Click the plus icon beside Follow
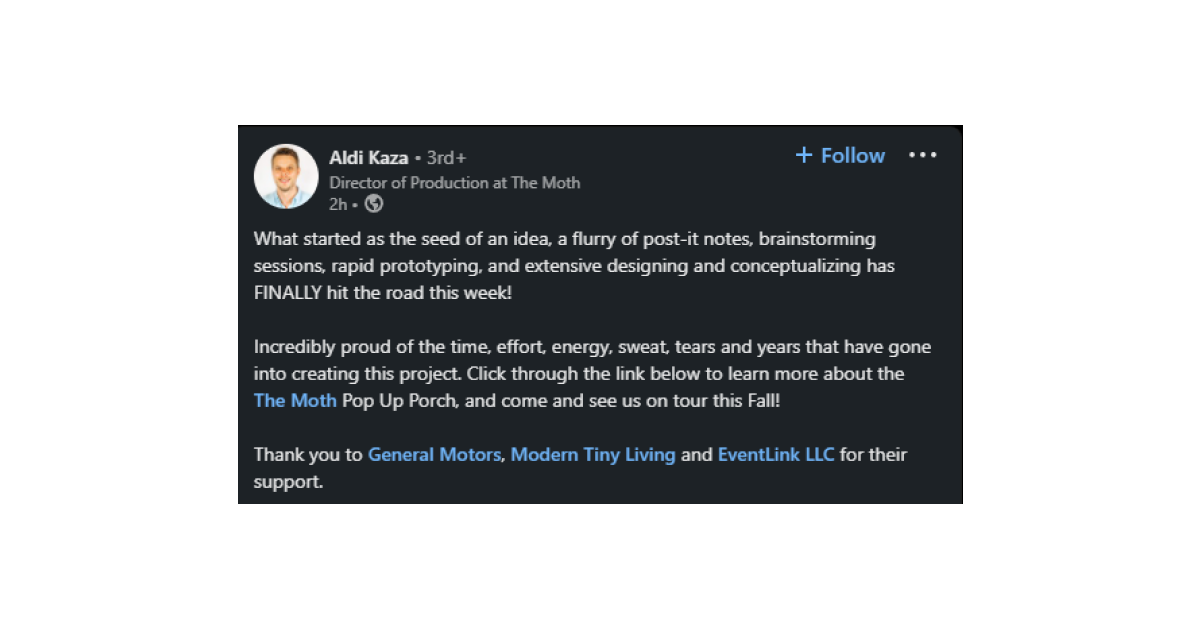This screenshot has width=1200, height=630. 804,155
